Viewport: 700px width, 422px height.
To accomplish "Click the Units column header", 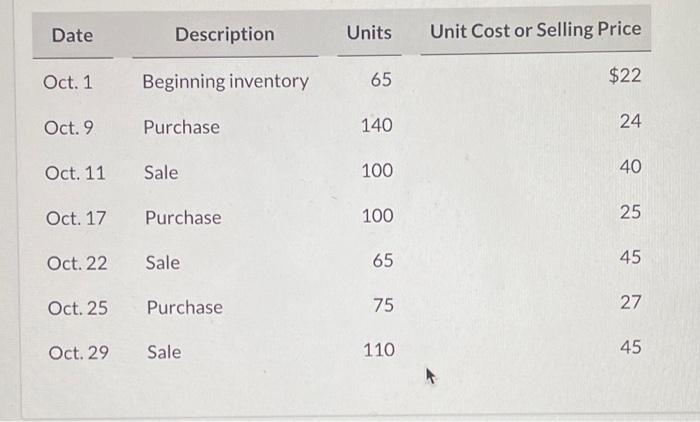I will [x=369, y=33].
